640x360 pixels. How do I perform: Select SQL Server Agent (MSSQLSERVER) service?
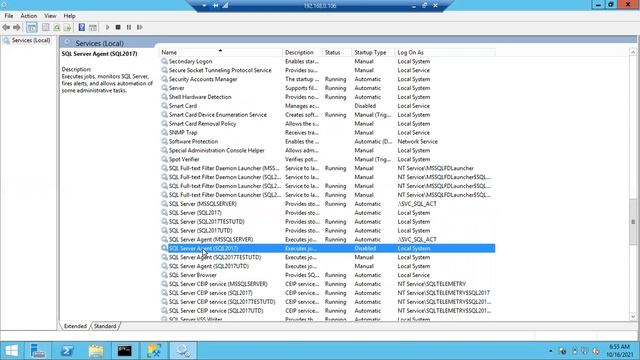click(x=211, y=240)
